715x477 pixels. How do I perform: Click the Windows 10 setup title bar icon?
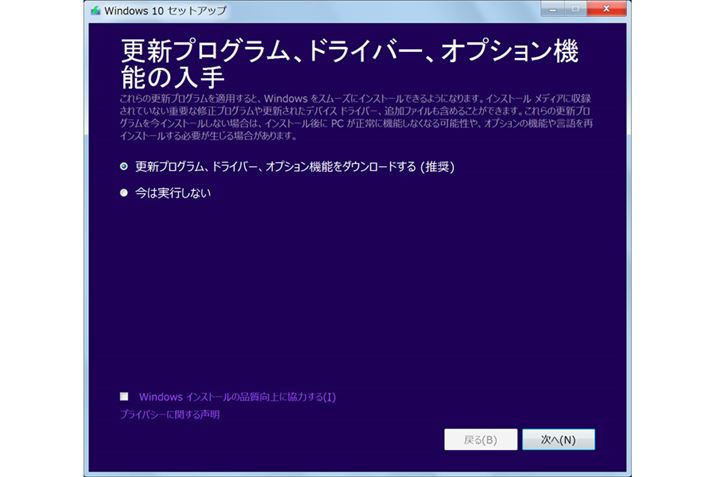point(95,10)
